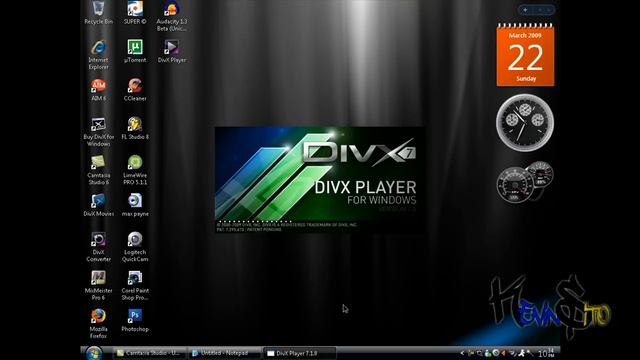Launch the Camtasia Studio 6 icon
This screenshot has height=360, width=640.
pyautogui.click(x=98, y=170)
